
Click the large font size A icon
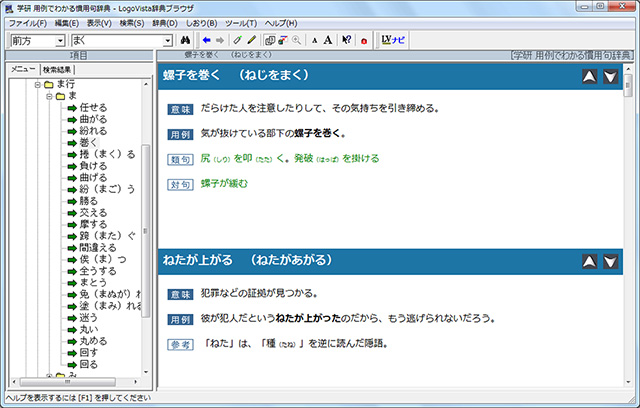click(x=327, y=40)
